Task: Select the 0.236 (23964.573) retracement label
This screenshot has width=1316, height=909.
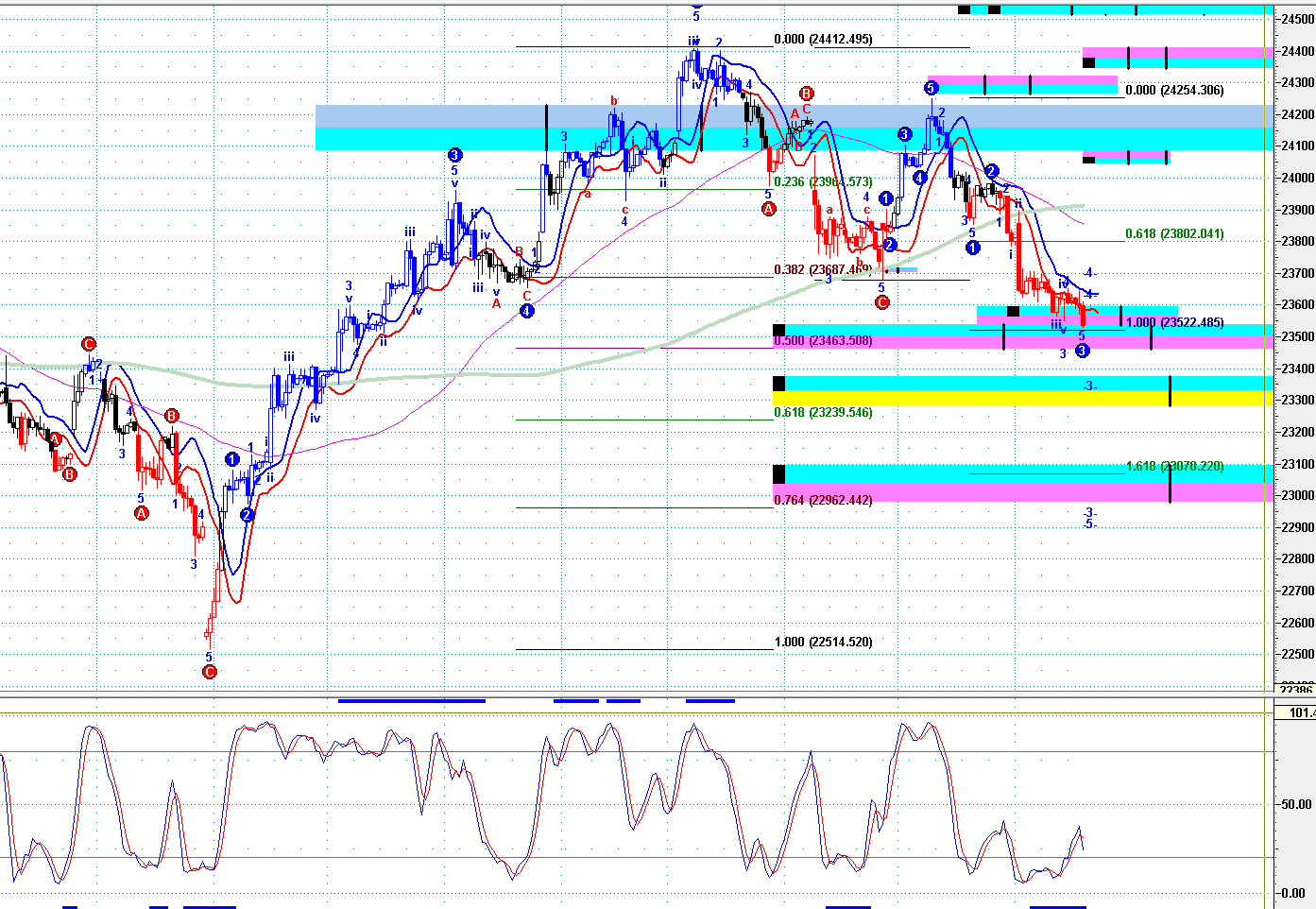Action: coord(823,182)
